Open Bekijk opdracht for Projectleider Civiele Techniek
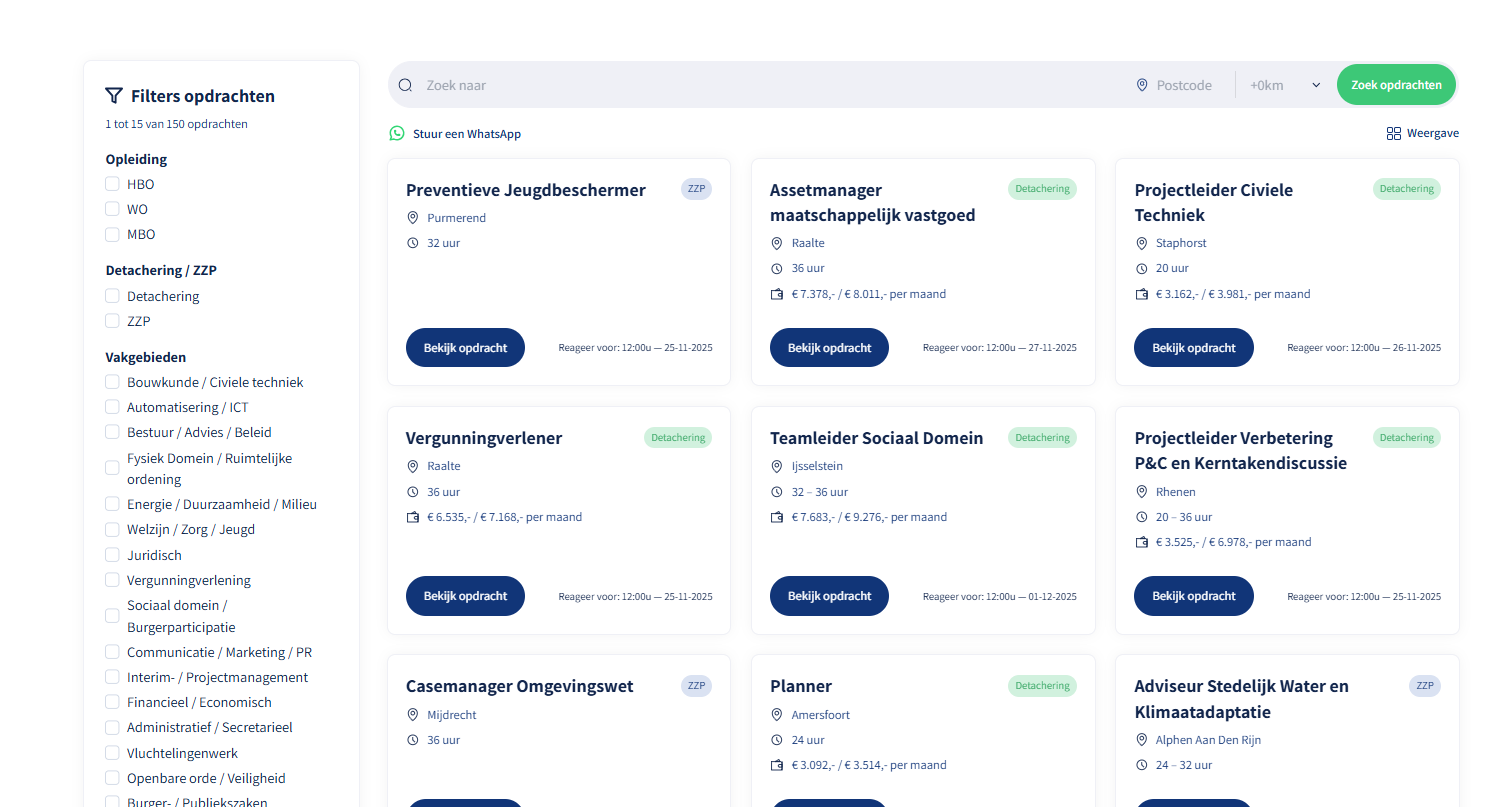This screenshot has width=1497, height=807. [1193, 348]
